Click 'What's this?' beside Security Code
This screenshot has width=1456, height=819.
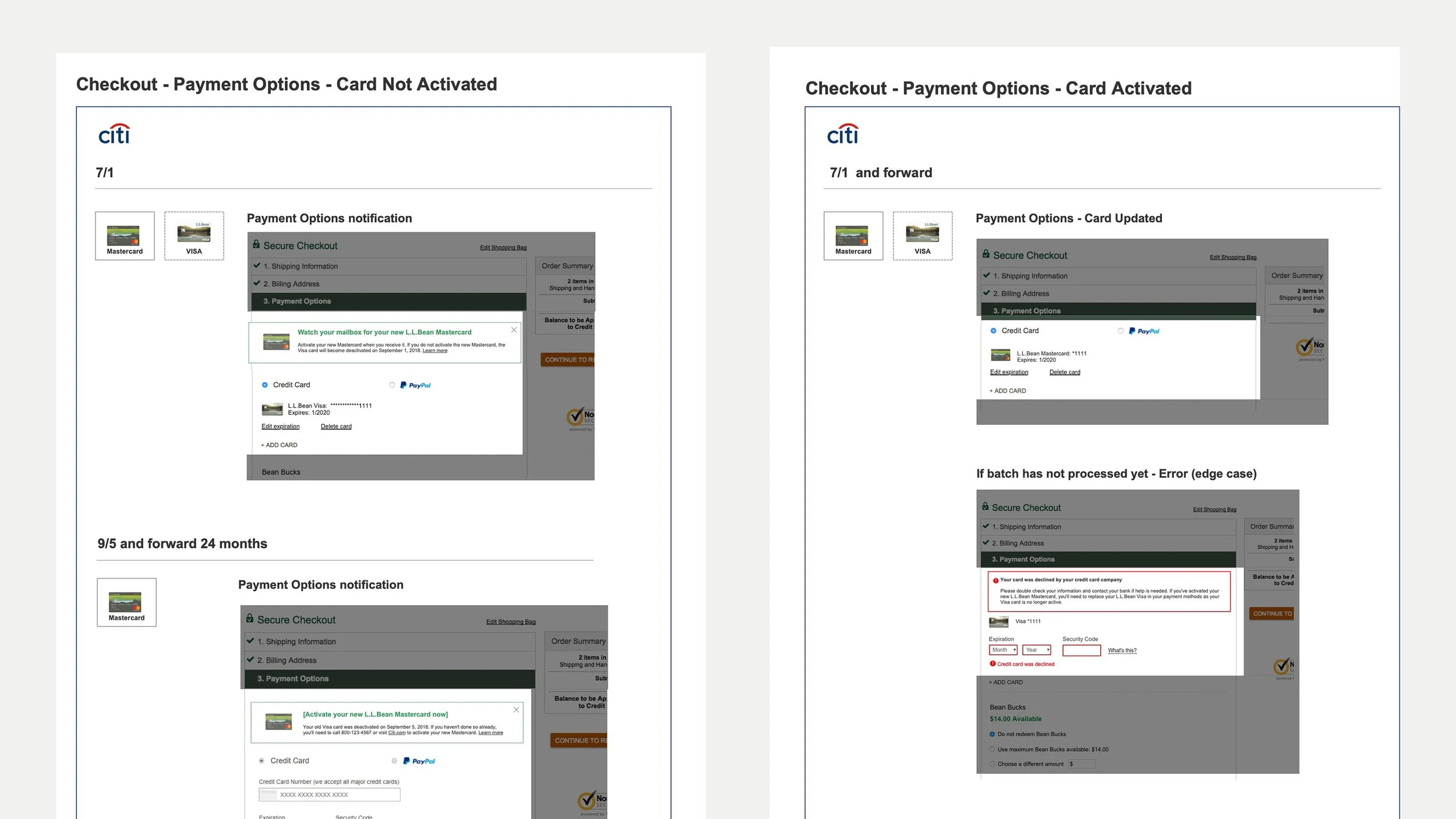tap(1122, 651)
